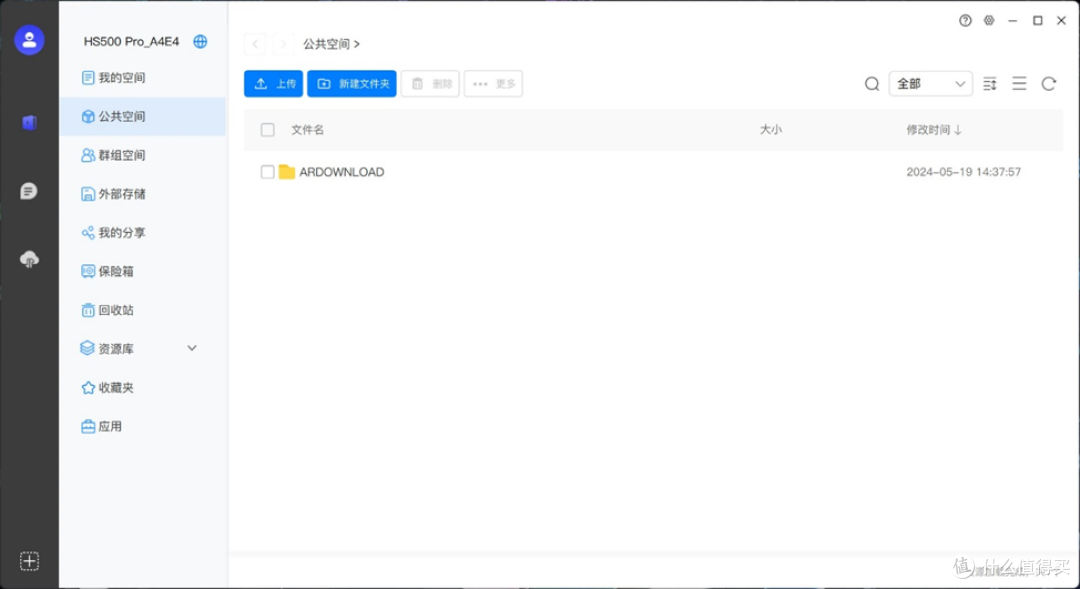Click the globe icon next to HS500 Pro_A4E4
This screenshot has width=1080, height=589.
point(200,41)
